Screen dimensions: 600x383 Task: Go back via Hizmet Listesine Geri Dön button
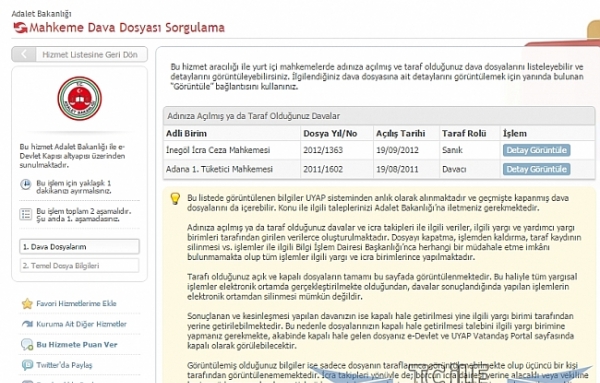tap(80, 54)
